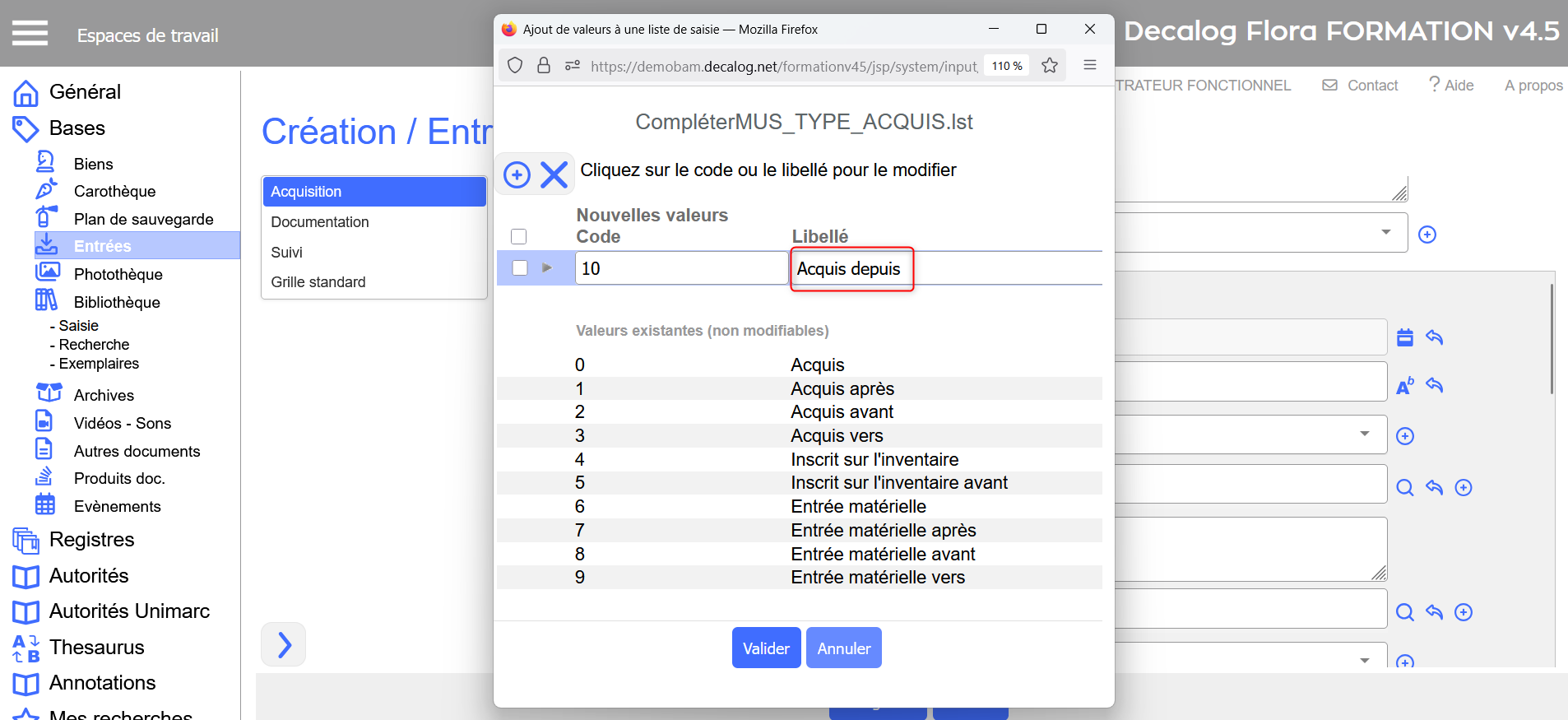The width and height of the screenshot is (1568, 720).
Task: Click the Libellé field containing Acquis depuis
Action: point(851,269)
